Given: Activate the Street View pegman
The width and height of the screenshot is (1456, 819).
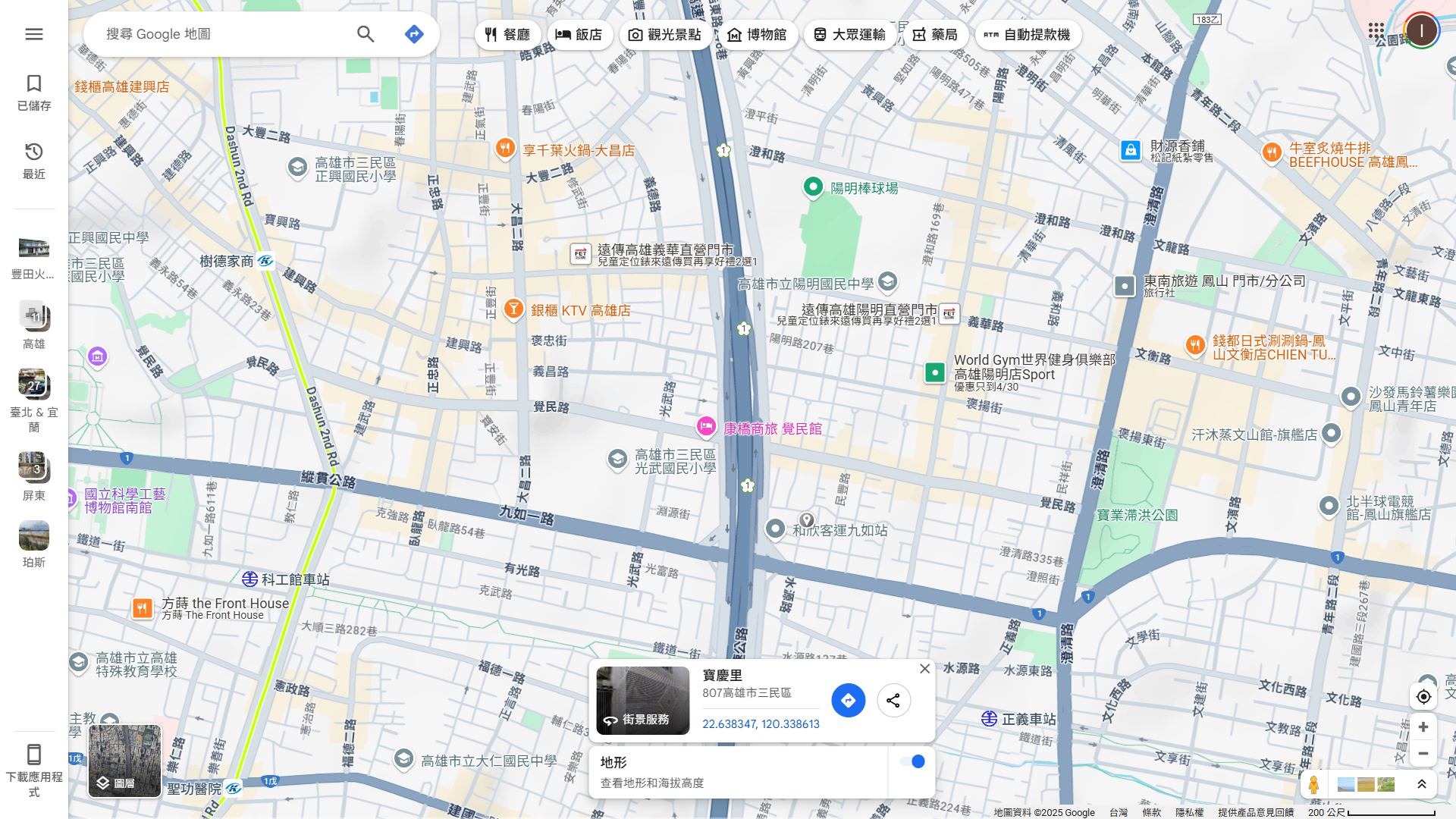Looking at the screenshot, I should tap(1313, 784).
